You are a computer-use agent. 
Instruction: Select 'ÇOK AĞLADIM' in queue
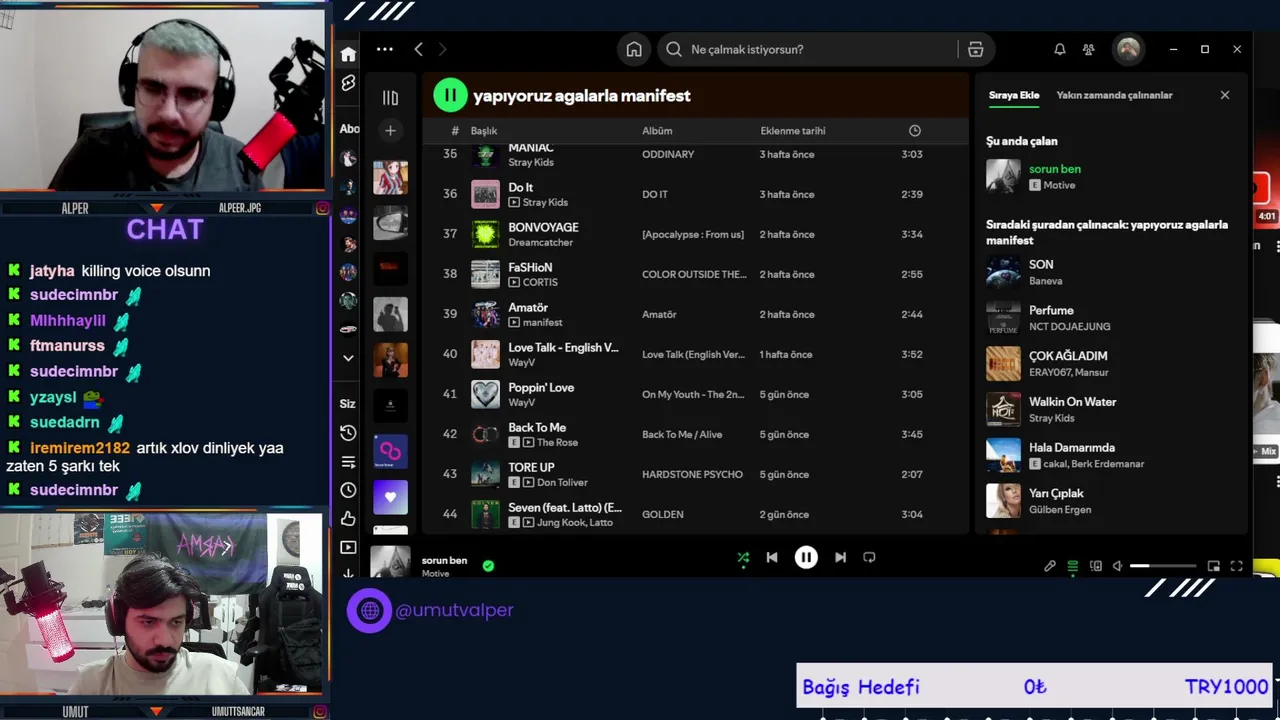[1110, 364]
